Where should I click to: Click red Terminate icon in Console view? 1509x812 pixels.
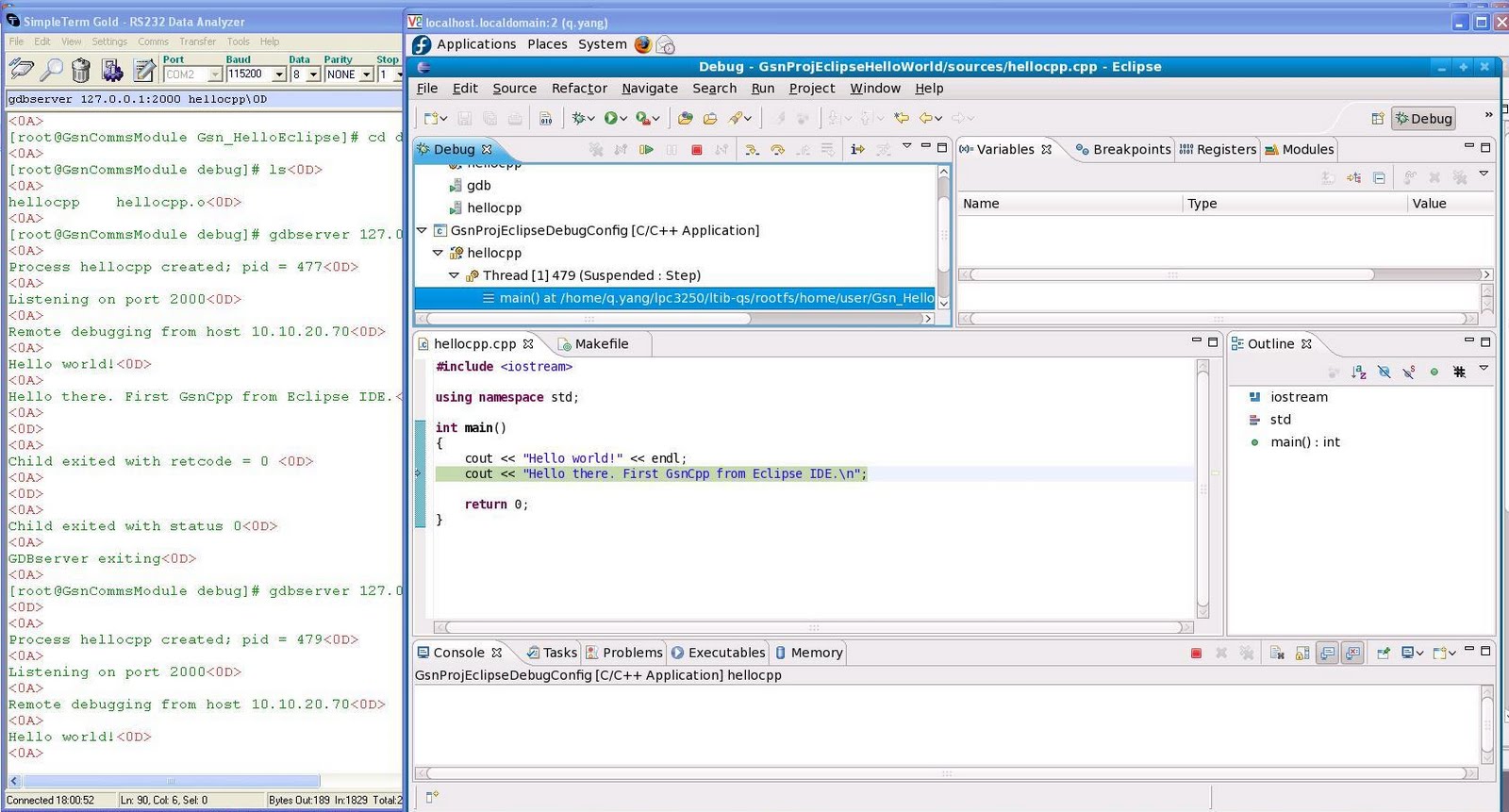1196,653
